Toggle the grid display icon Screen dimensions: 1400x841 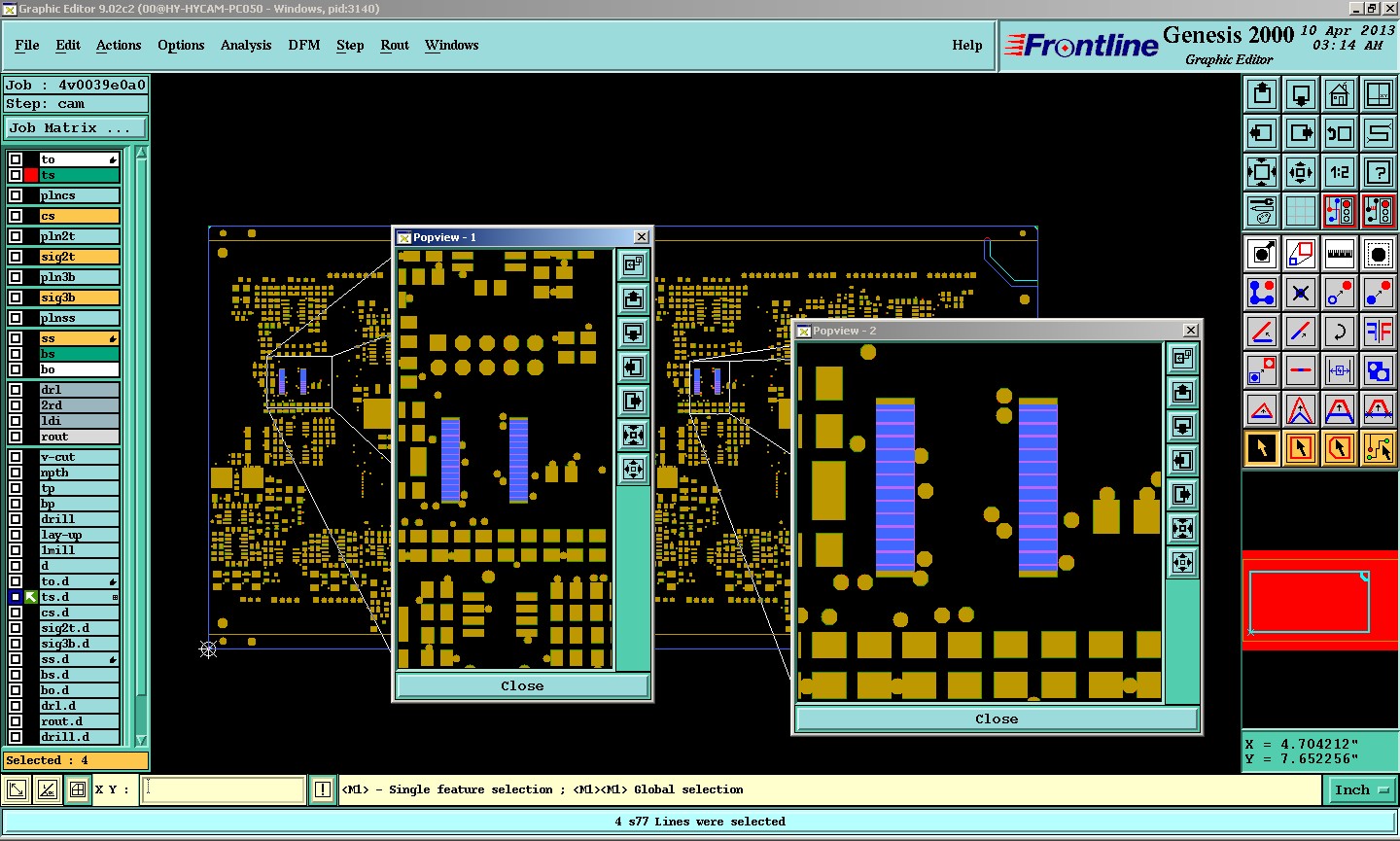[x=1301, y=210]
